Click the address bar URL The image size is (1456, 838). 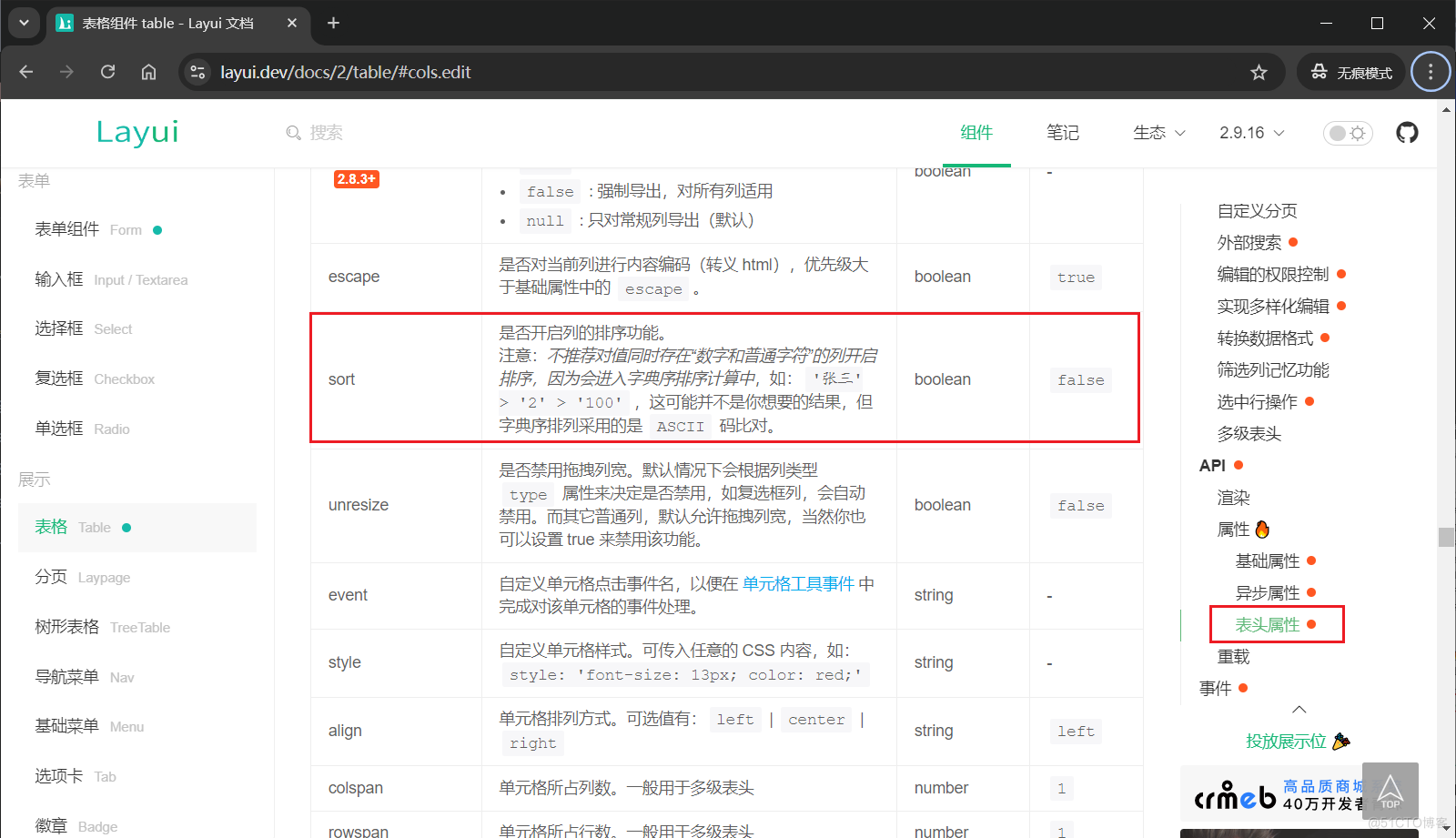click(x=346, y=72)
